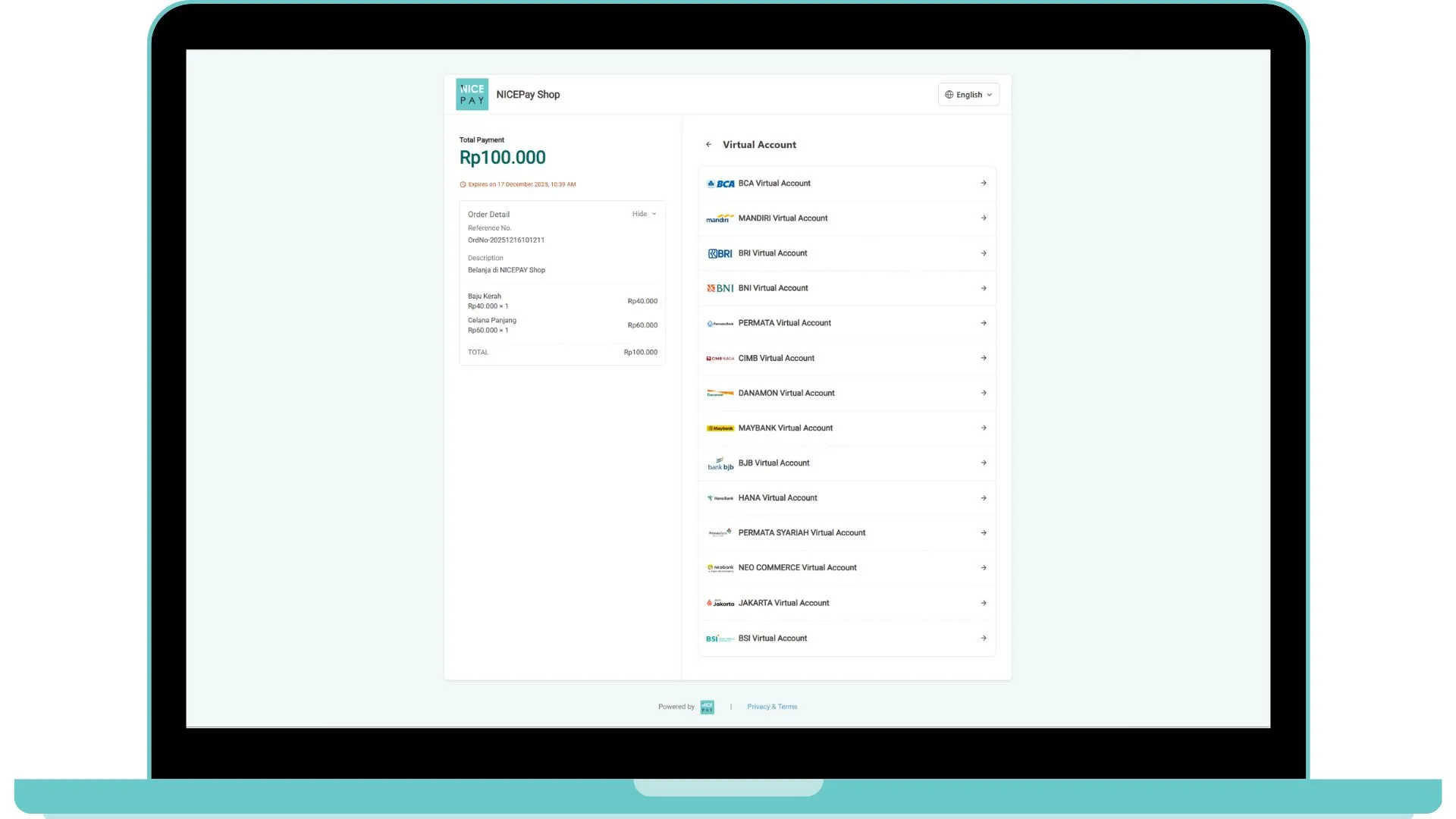Go back using the Virtual Account arrow

(708, 145)
